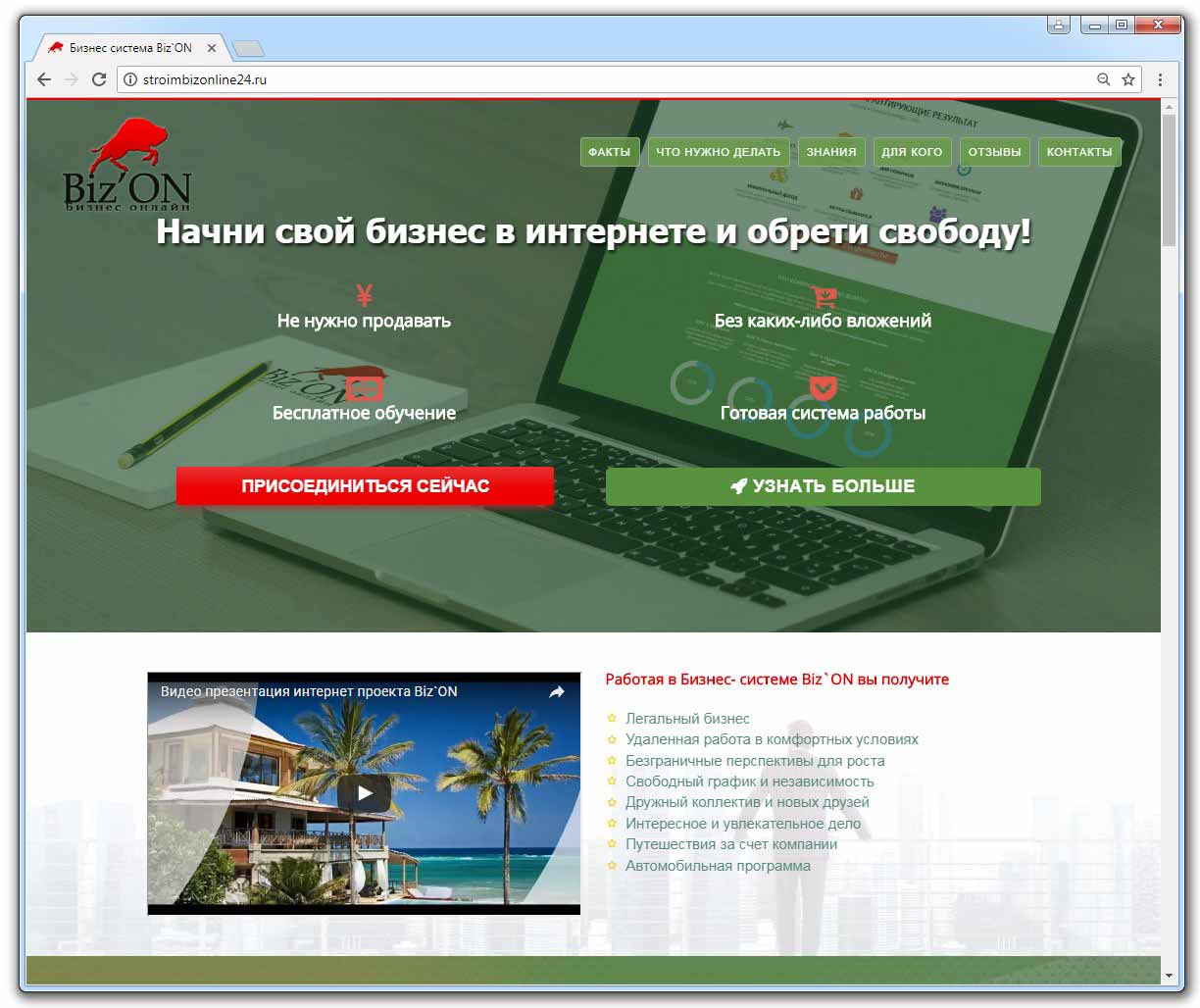Open the КОНТАКТЫ menu item
1200x1008 pixels.
tap(1079, 152)
